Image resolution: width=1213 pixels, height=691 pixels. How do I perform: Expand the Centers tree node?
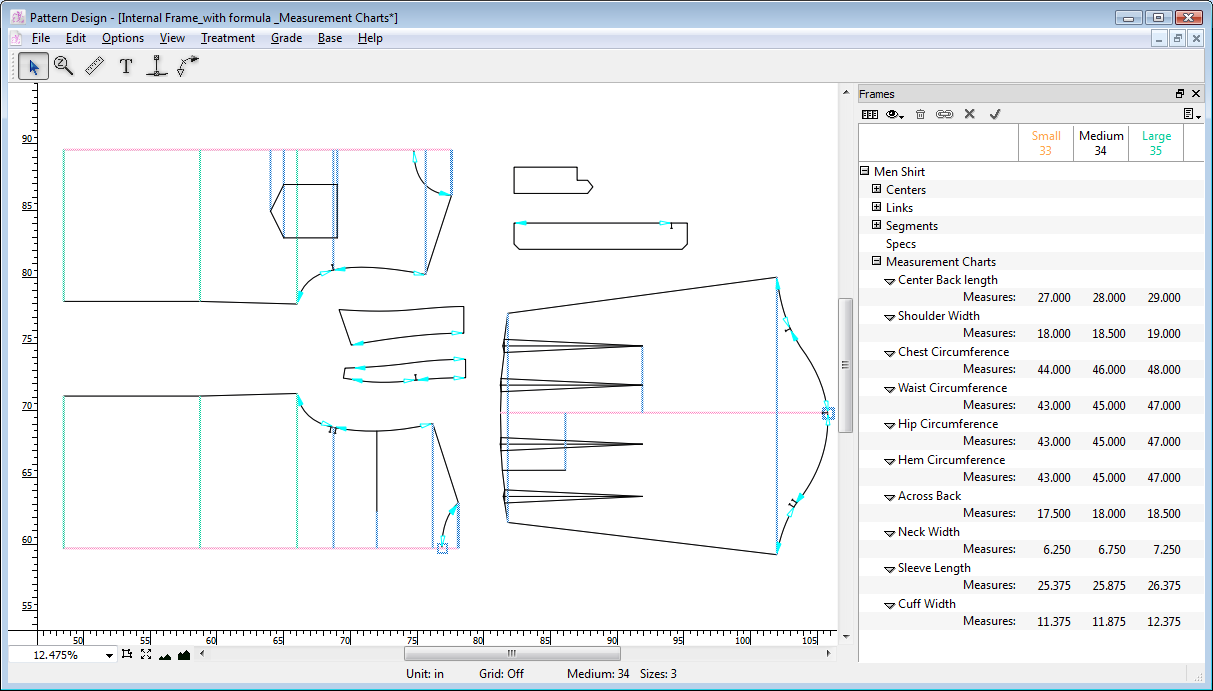pyautogui.click(x=877, y=190)
